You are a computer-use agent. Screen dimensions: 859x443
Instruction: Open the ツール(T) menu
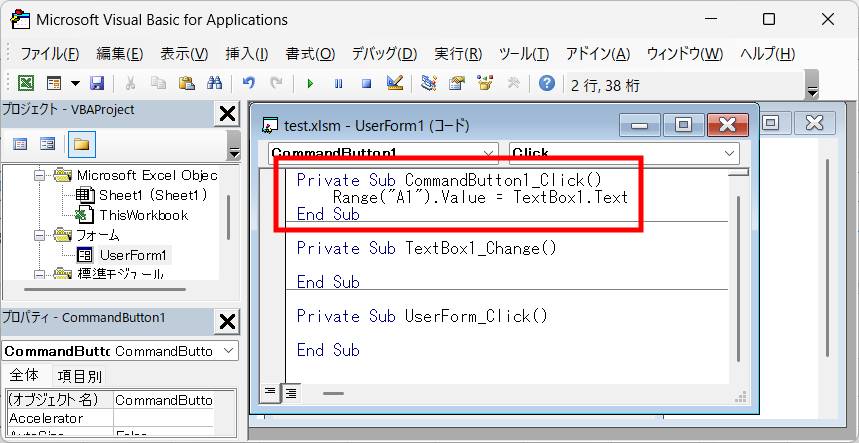[524, 54]
